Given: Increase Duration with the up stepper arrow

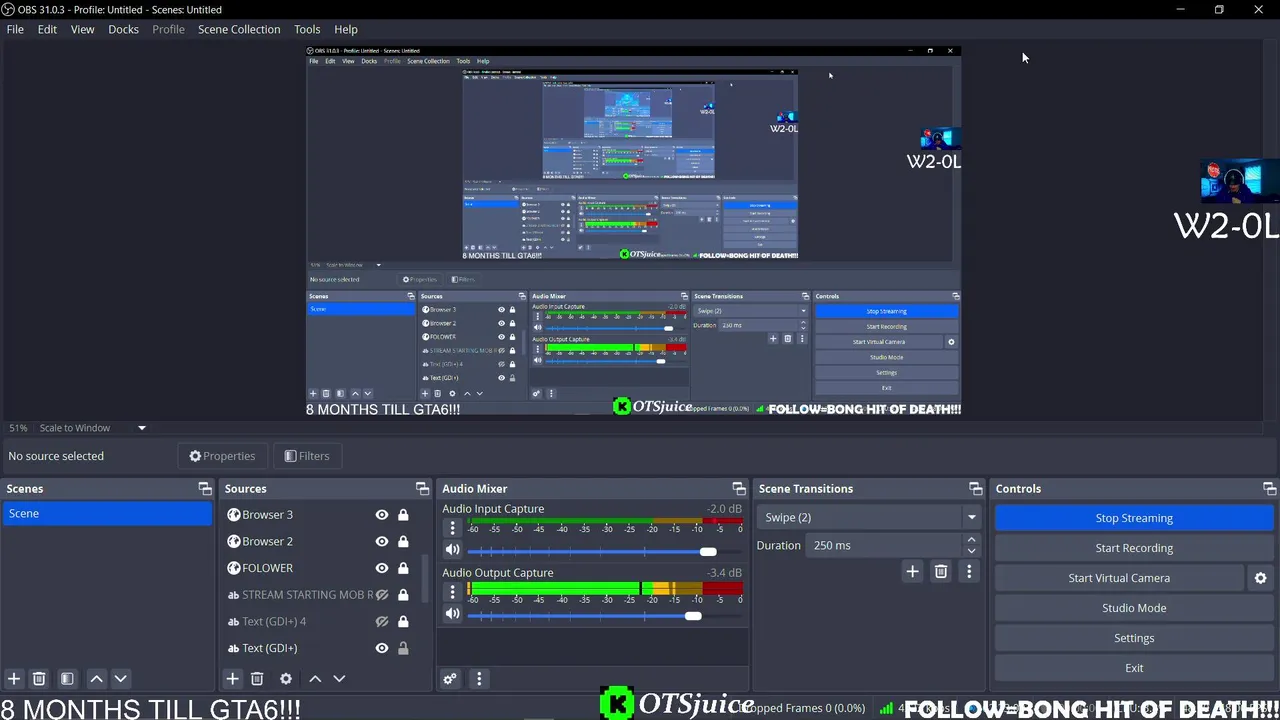Looking at the screenshot, I should pos(971,540).
